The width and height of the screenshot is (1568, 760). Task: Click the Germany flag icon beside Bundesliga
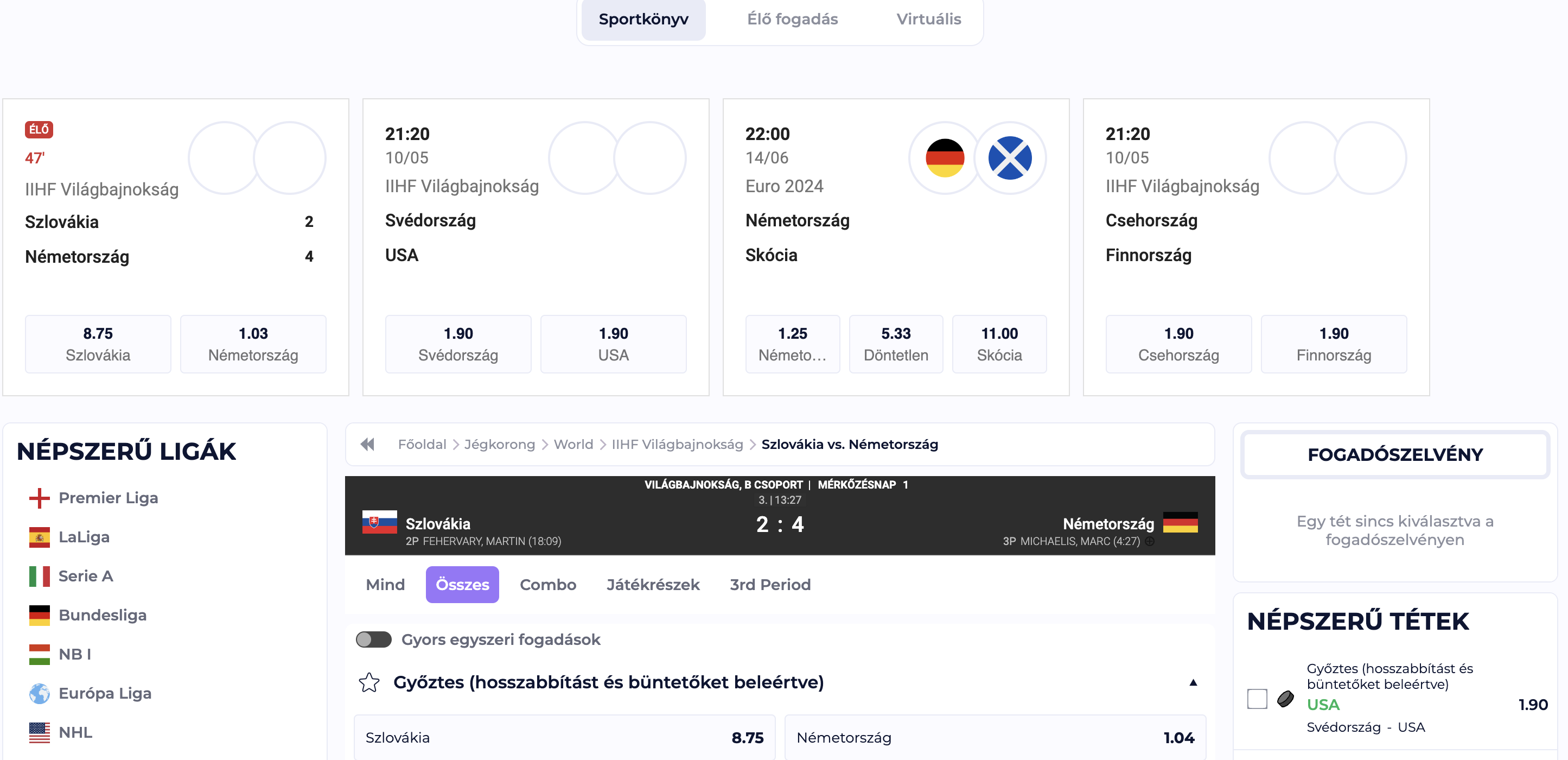click(39, 615)
